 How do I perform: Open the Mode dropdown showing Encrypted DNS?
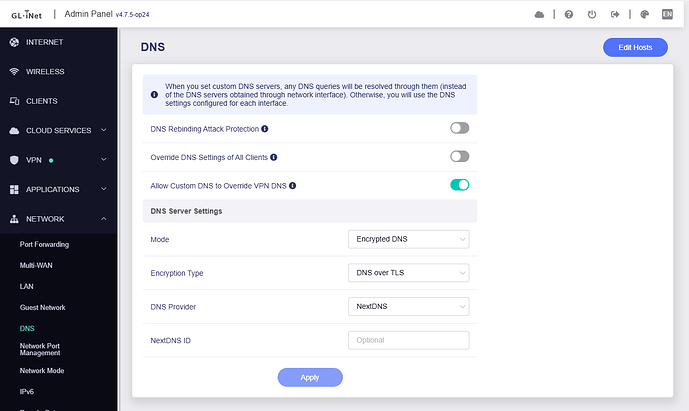coord(409,239)
